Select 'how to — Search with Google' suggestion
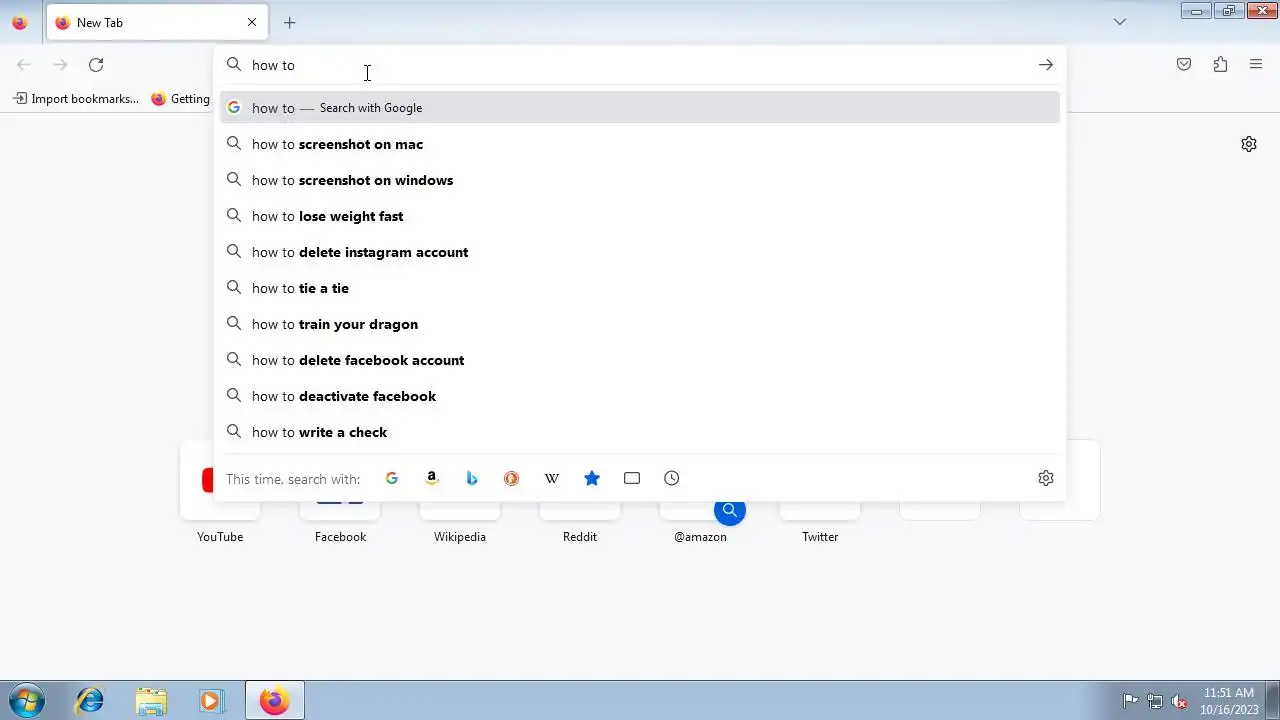1280x720 pixels. coord(640,108)
